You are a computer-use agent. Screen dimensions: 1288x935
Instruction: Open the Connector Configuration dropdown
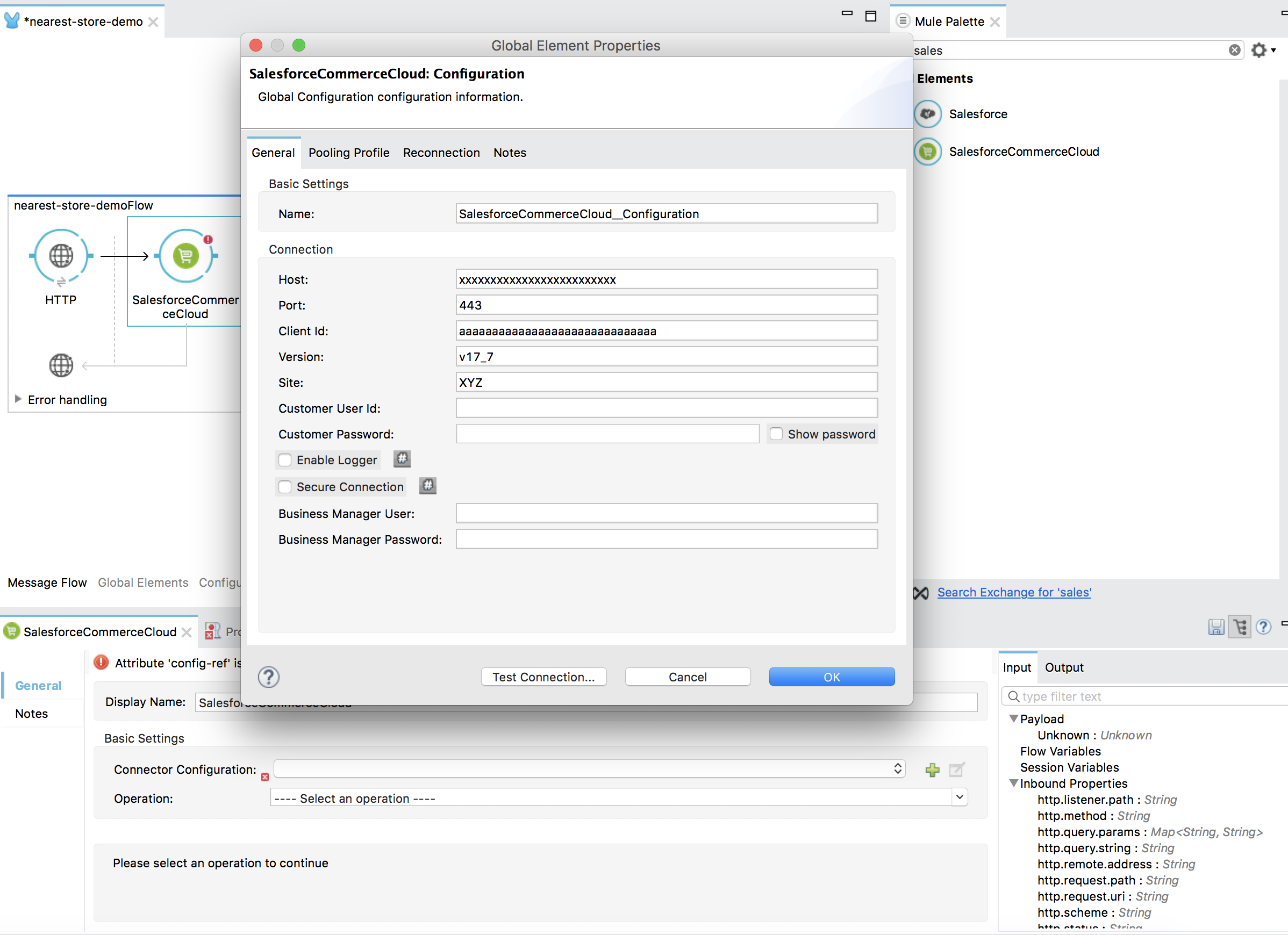(x=589, y=768)
